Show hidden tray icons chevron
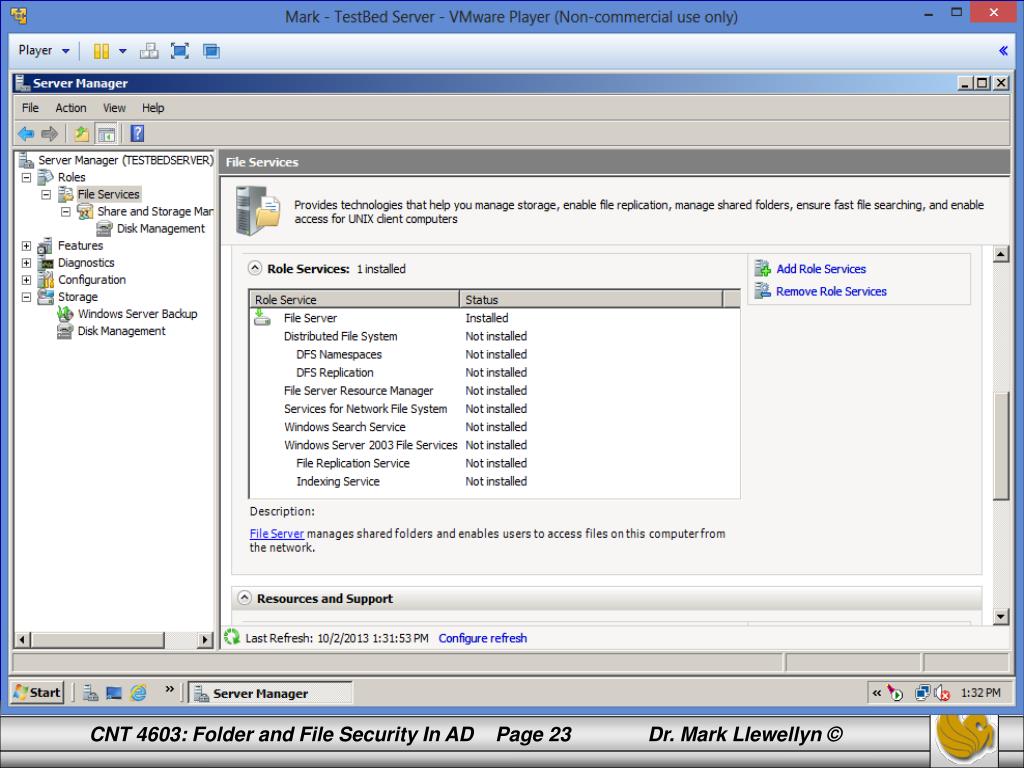Viewport: 1024px width, 768px height. point(876,693)
